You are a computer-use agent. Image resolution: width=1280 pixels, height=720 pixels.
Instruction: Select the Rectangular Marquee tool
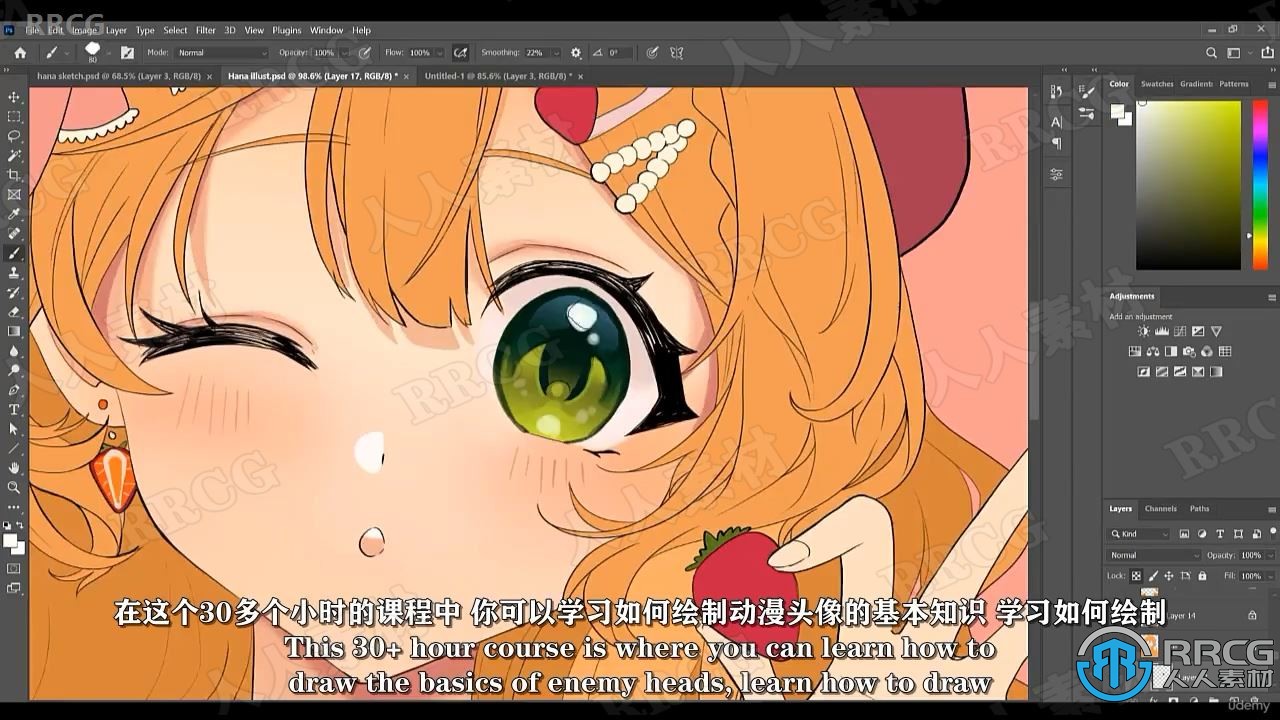click(14, 116)
